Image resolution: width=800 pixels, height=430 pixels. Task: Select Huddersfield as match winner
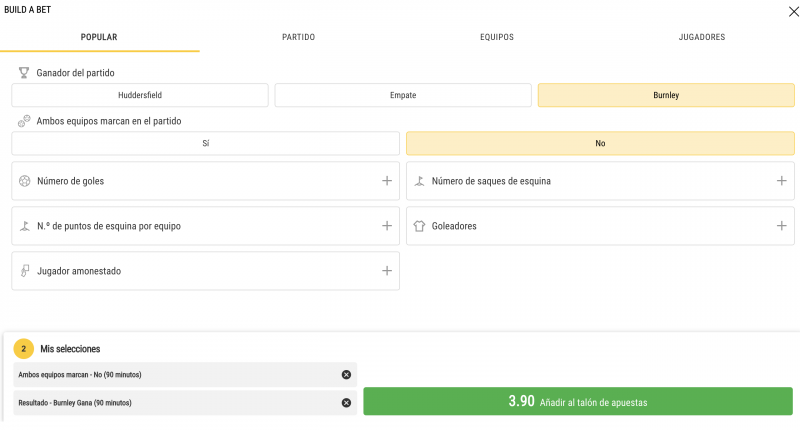140,95
